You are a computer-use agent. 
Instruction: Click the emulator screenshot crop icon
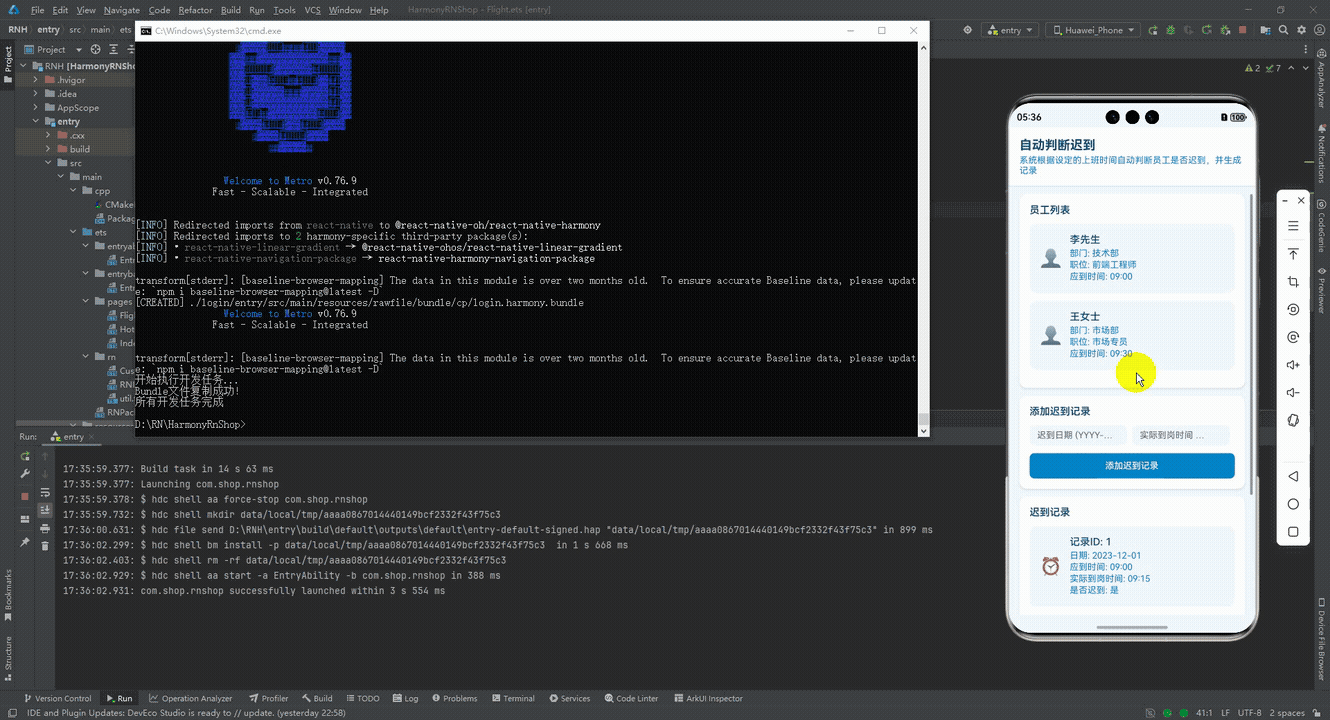[1293, 282]
